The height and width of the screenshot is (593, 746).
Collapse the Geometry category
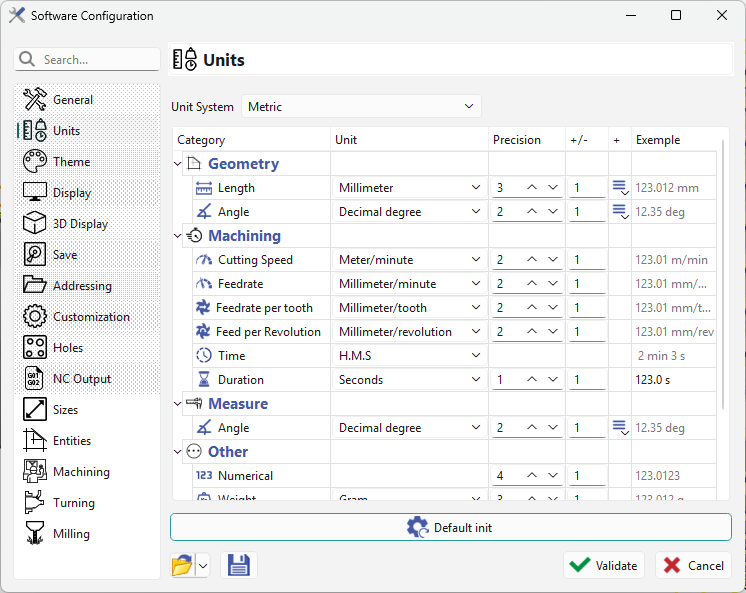179,164
